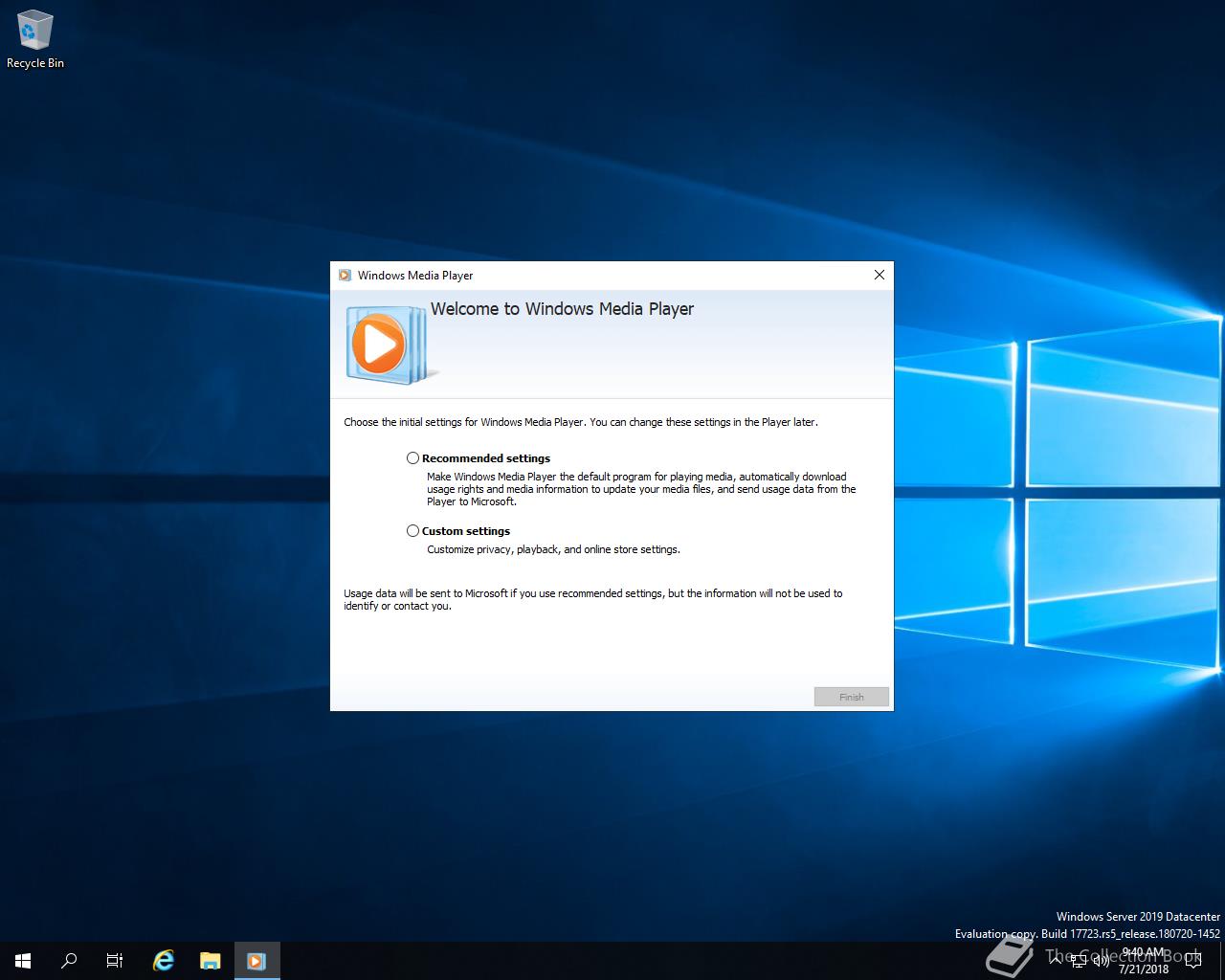Open Task View from the taskbar

(x=115, y=961)
